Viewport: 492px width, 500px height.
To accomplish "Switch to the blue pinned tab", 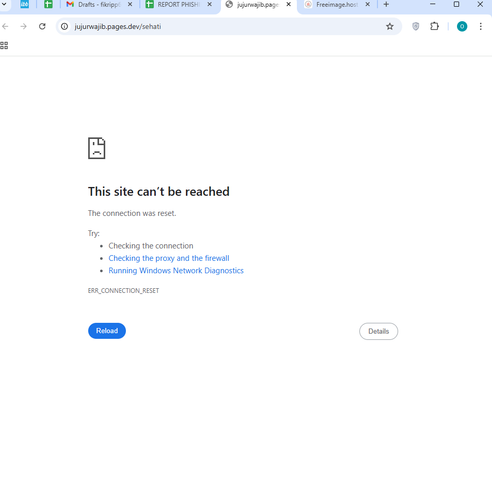I will pos(24,4).
